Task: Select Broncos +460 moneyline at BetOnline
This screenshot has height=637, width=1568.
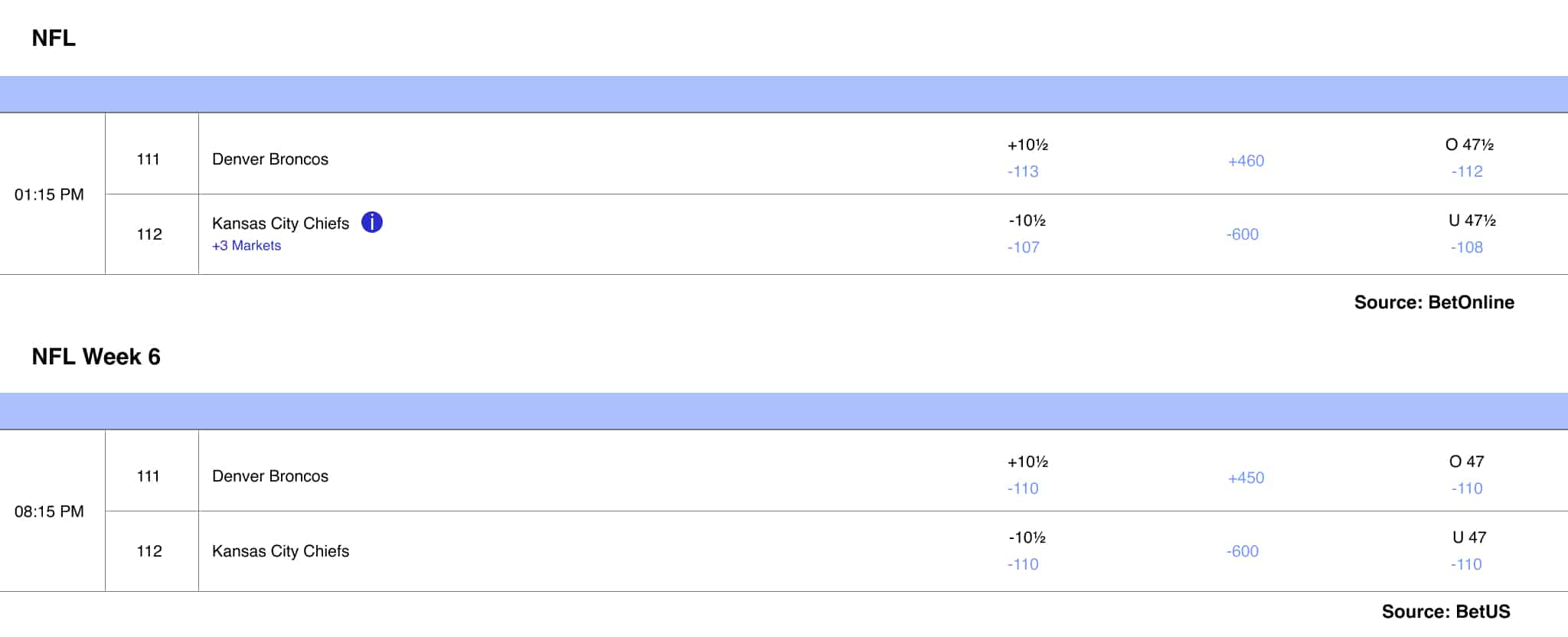Action: (1246, 161)
